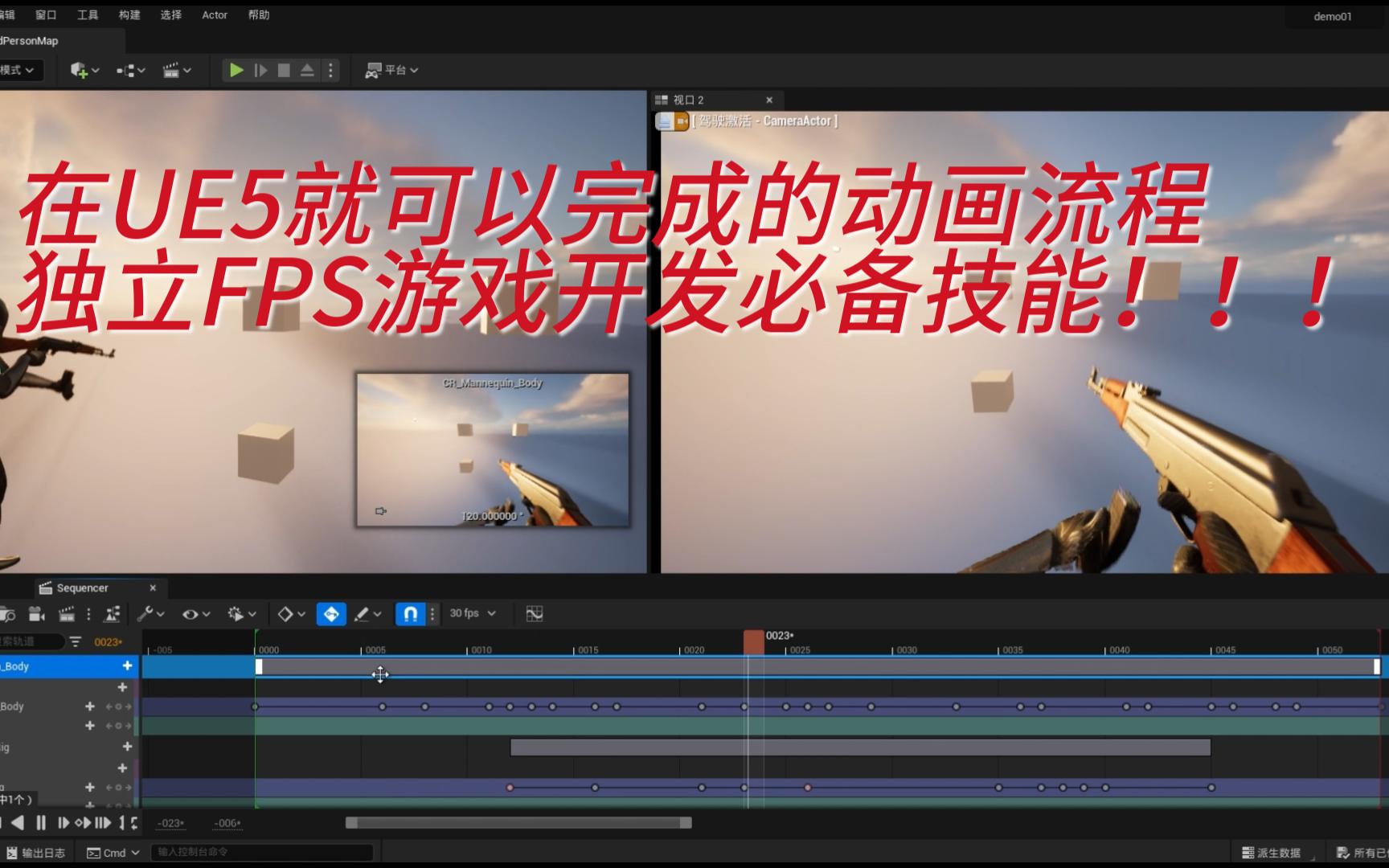Viewport: 1389px width, 868px height.
Task: Open the curve editor icon in Sequencer
Action: (x=534, y=613)
